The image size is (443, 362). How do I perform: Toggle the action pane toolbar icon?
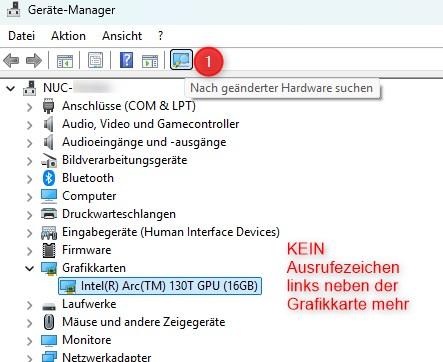[x=150, y=61]
